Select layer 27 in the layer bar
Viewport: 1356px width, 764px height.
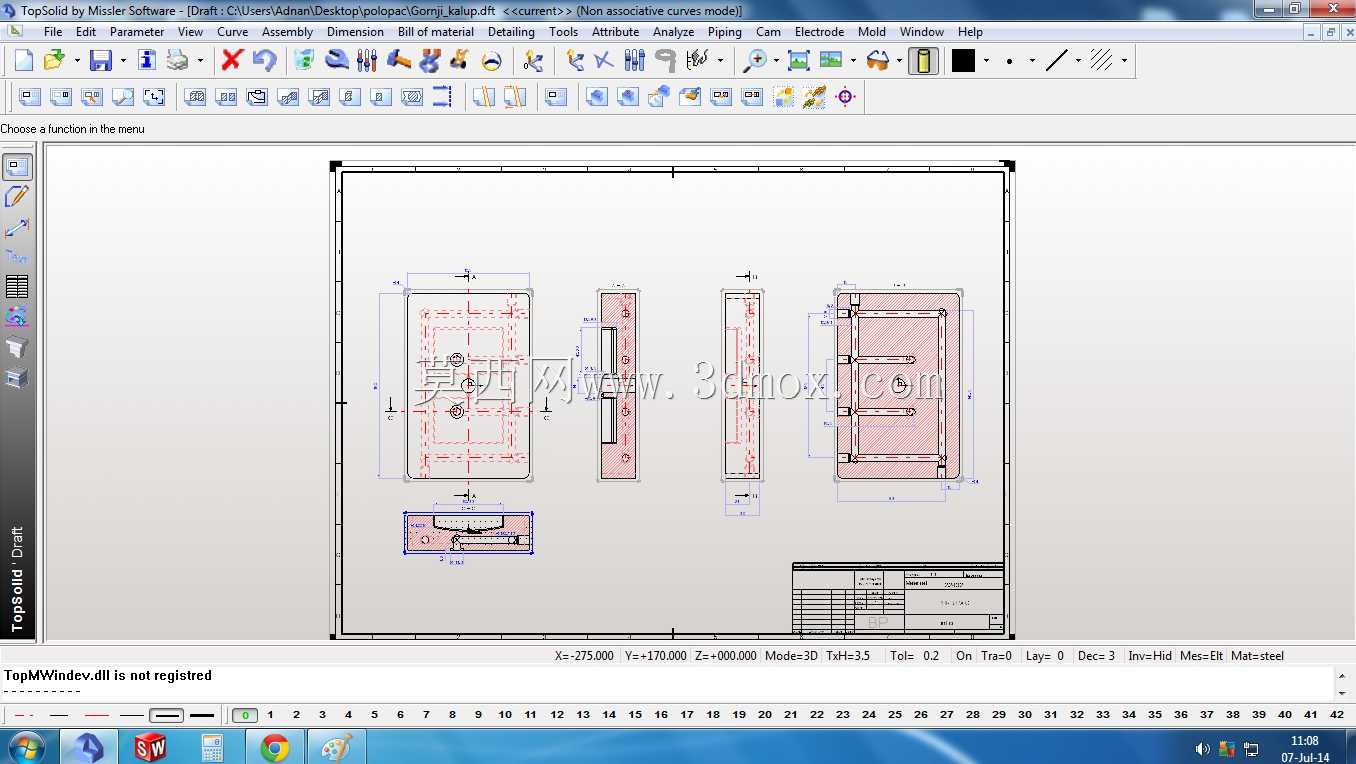pos(947,715)
